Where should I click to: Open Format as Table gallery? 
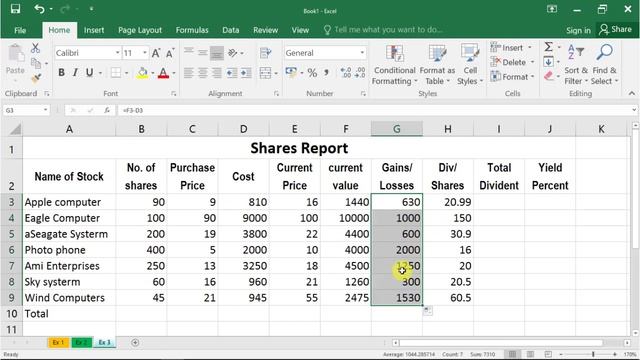(437, 65)
